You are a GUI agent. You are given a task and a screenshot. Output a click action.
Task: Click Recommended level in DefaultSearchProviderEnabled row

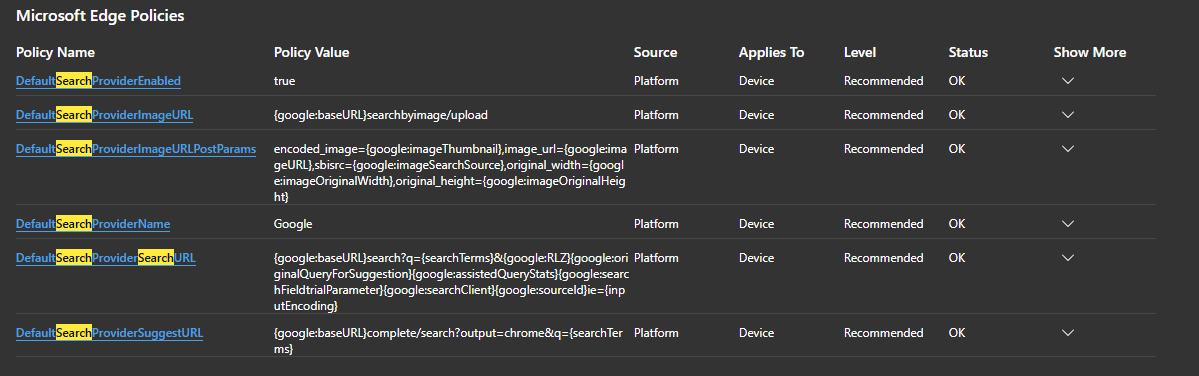coord(883,81)
